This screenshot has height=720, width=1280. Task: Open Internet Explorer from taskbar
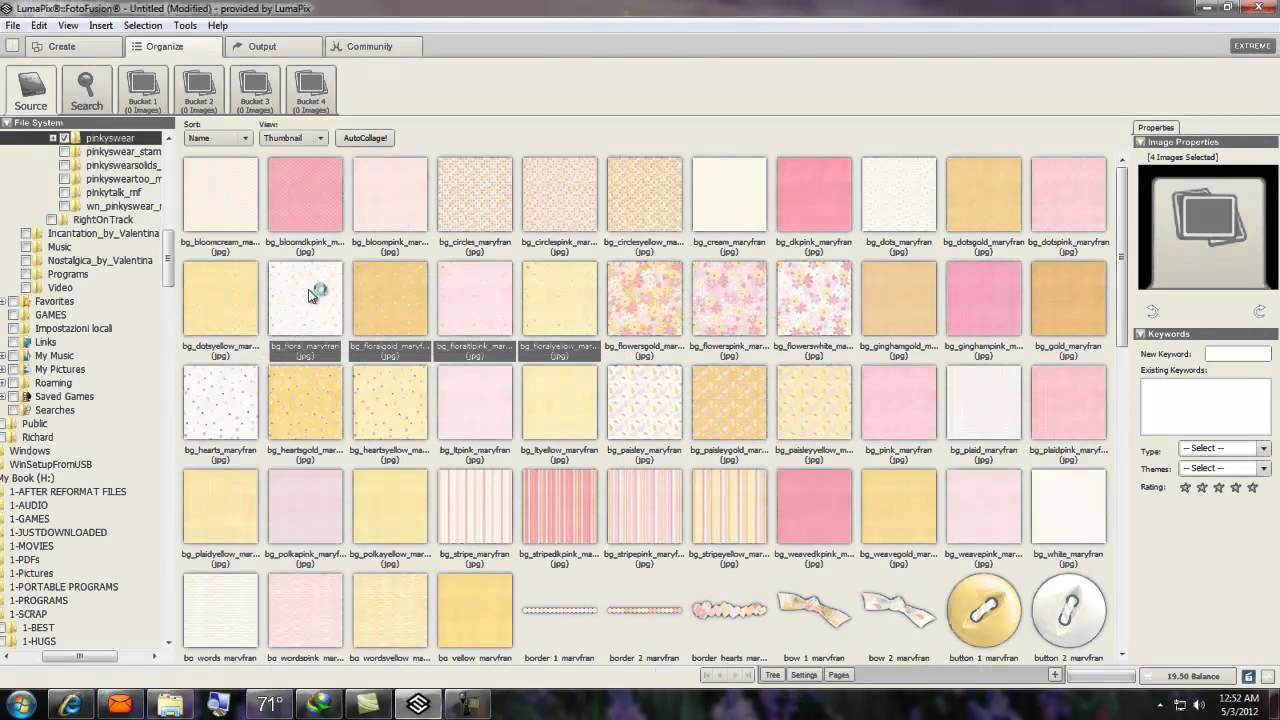pos(70,704)
